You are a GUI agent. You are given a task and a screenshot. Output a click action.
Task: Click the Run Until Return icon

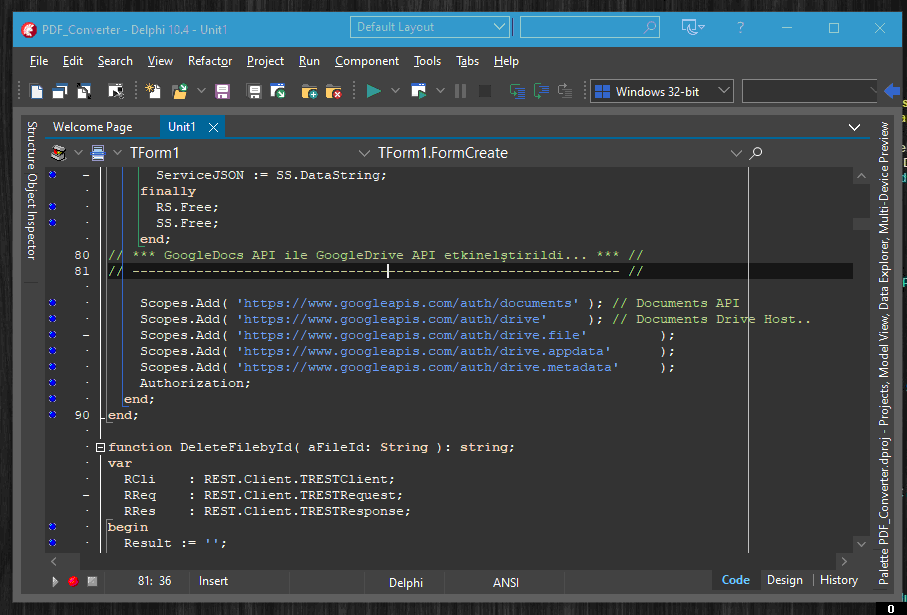565,91
